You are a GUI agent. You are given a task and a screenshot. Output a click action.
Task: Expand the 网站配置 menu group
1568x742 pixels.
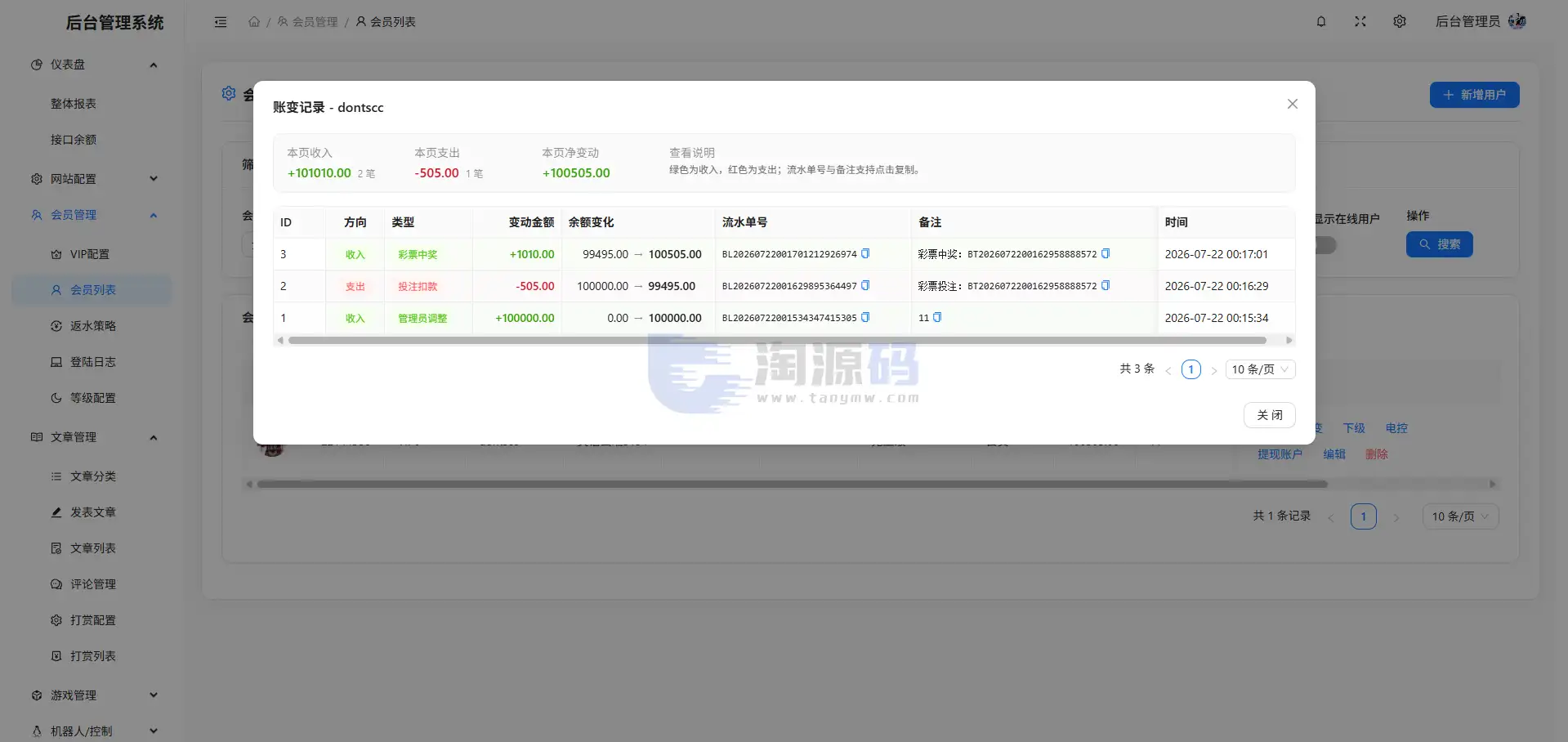[x=92, y=179]
